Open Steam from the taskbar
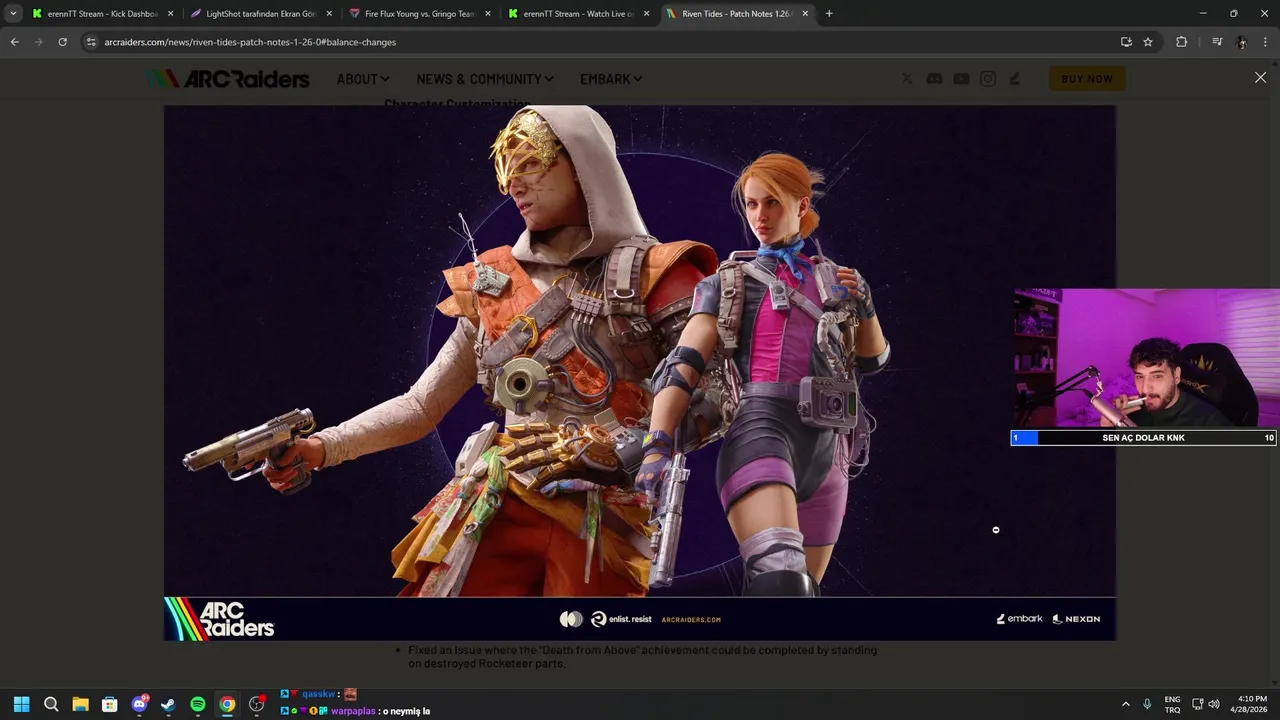1280x720 pixels. click(168, 704)
